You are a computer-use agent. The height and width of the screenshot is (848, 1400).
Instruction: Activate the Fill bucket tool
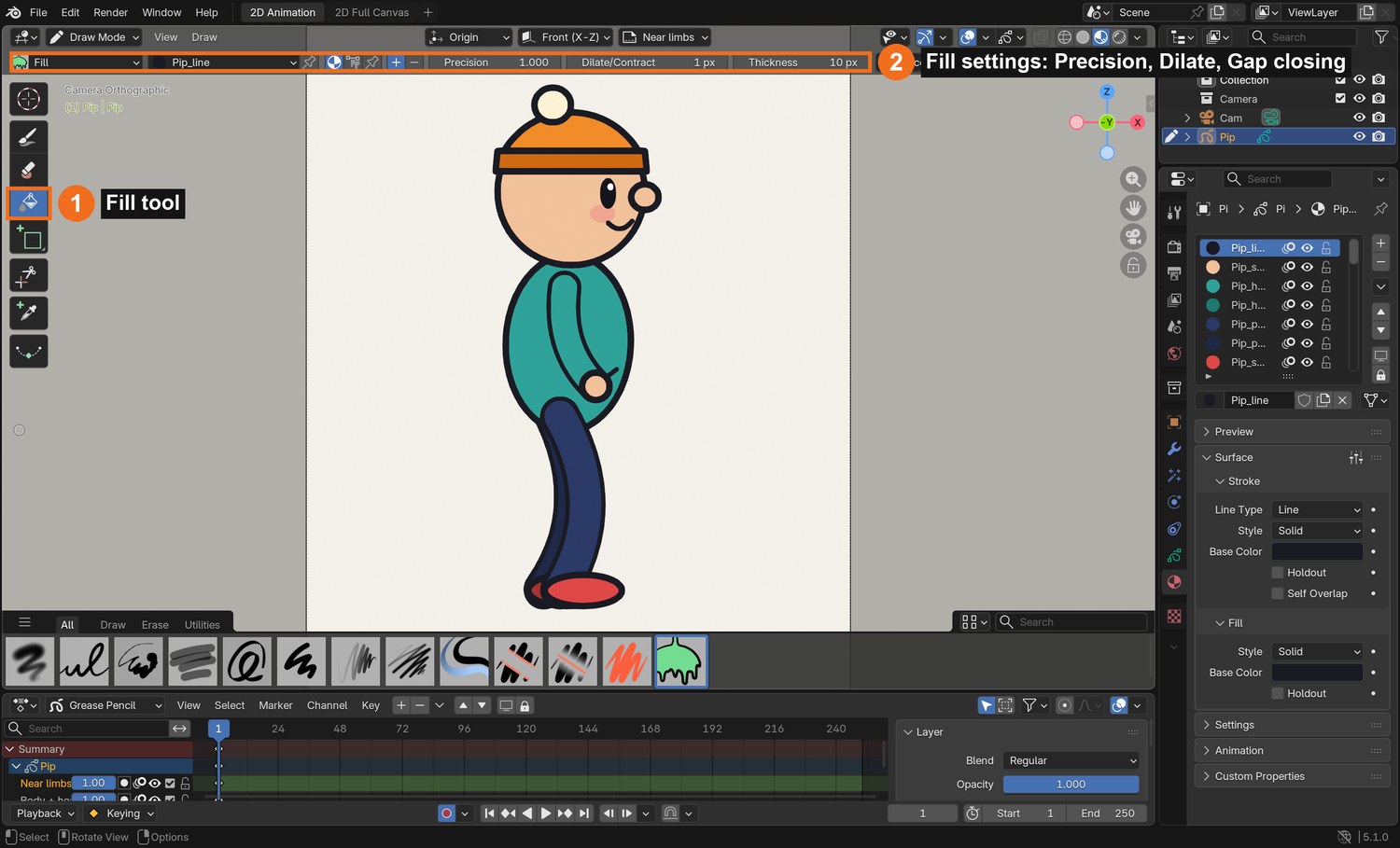(x=28, y=202)
